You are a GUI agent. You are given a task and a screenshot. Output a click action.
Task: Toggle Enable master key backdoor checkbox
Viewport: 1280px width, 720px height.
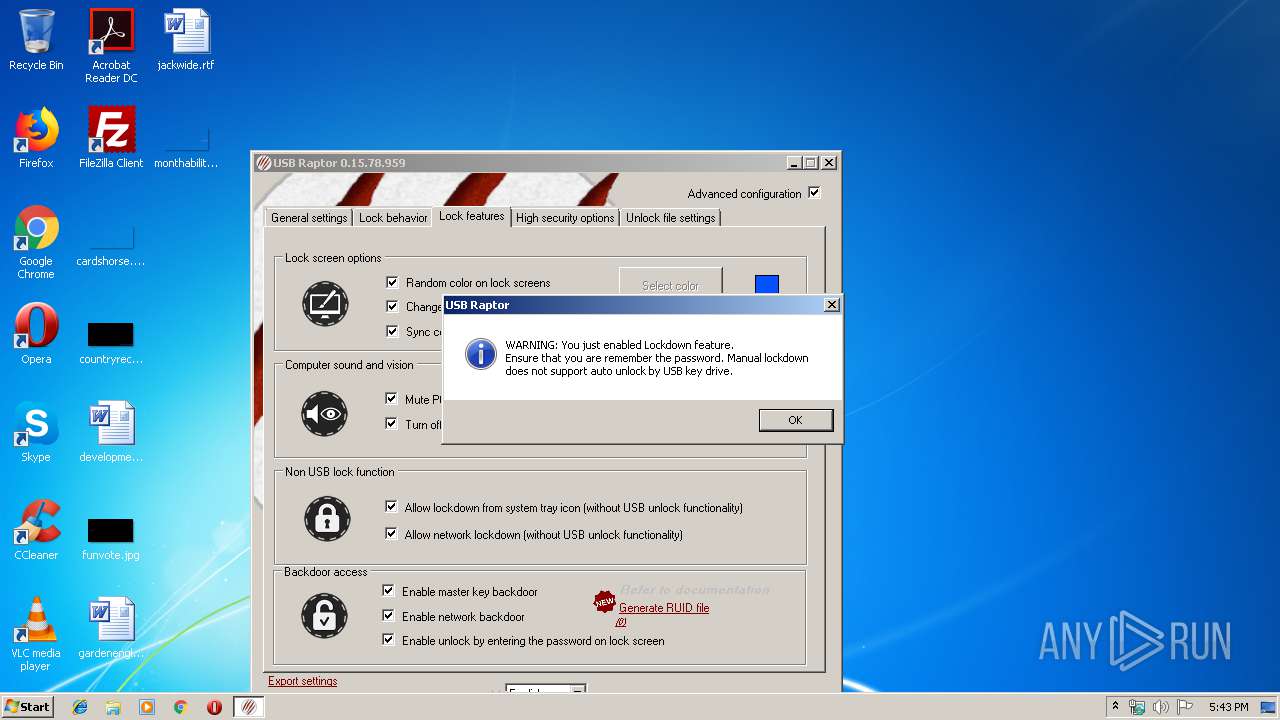(x=388, y=591)
